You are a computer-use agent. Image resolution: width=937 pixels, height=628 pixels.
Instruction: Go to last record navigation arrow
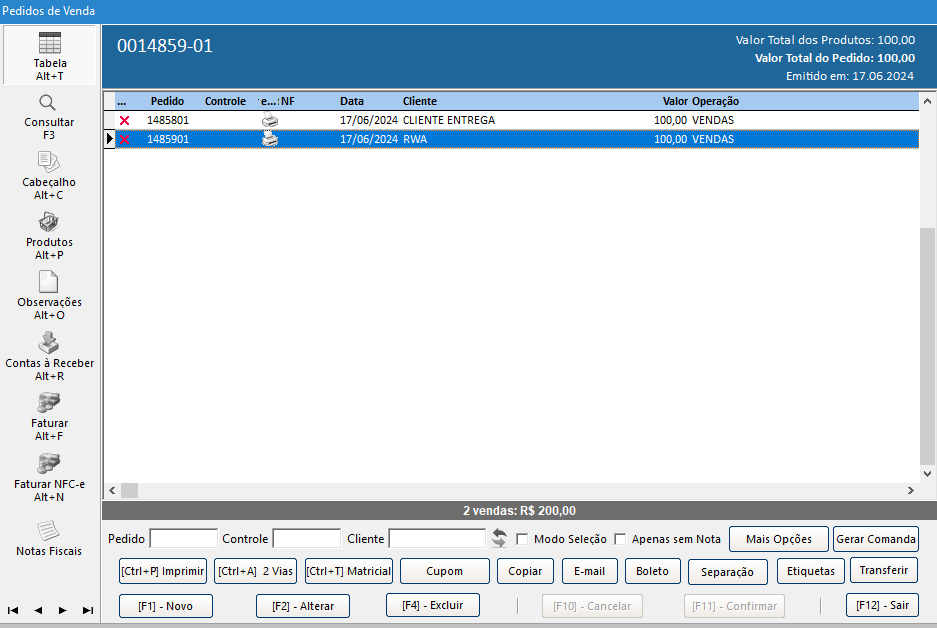(x=88, y=610)
